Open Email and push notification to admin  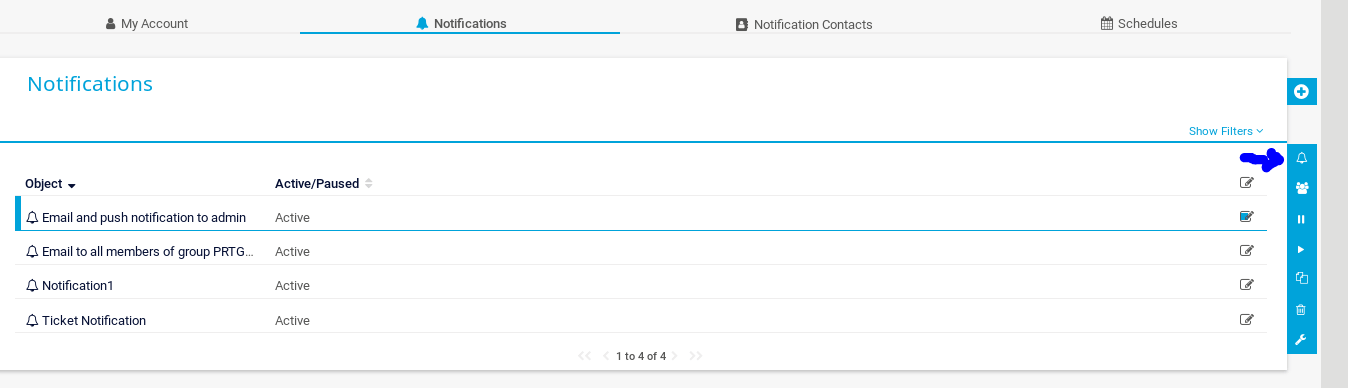point(144,217)
